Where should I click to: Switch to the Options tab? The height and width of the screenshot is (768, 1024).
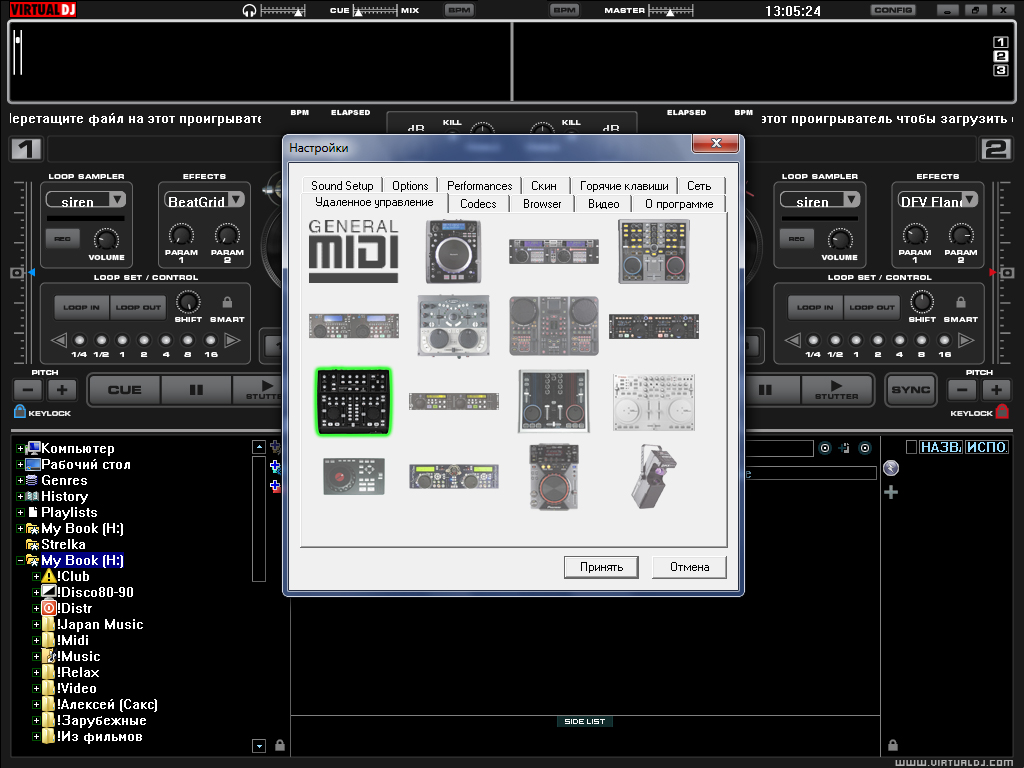pos(410,185)
